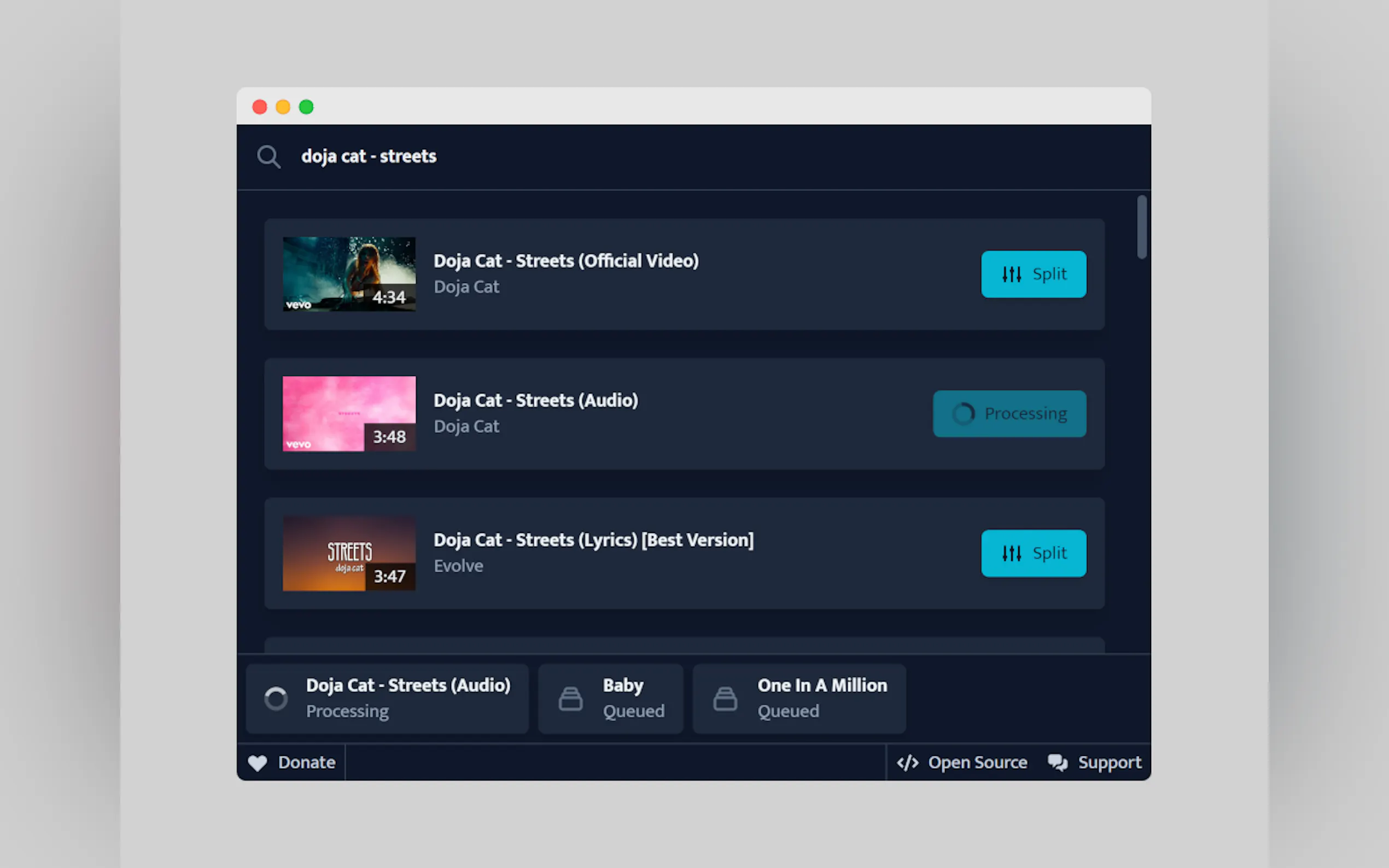Click the spinner icon in the Streets (Audio) queue item
The image size is (1389, 868).
tap(276, 699)
